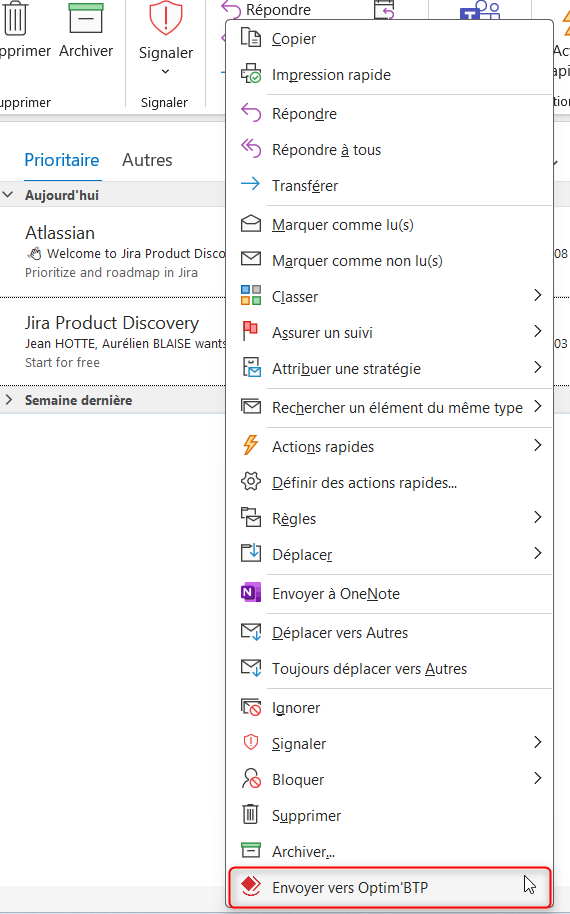Click 'Prioritize and roadmap in Jira' preview text
The height and width of the screenshot is (914, 570).
[111, 272]
